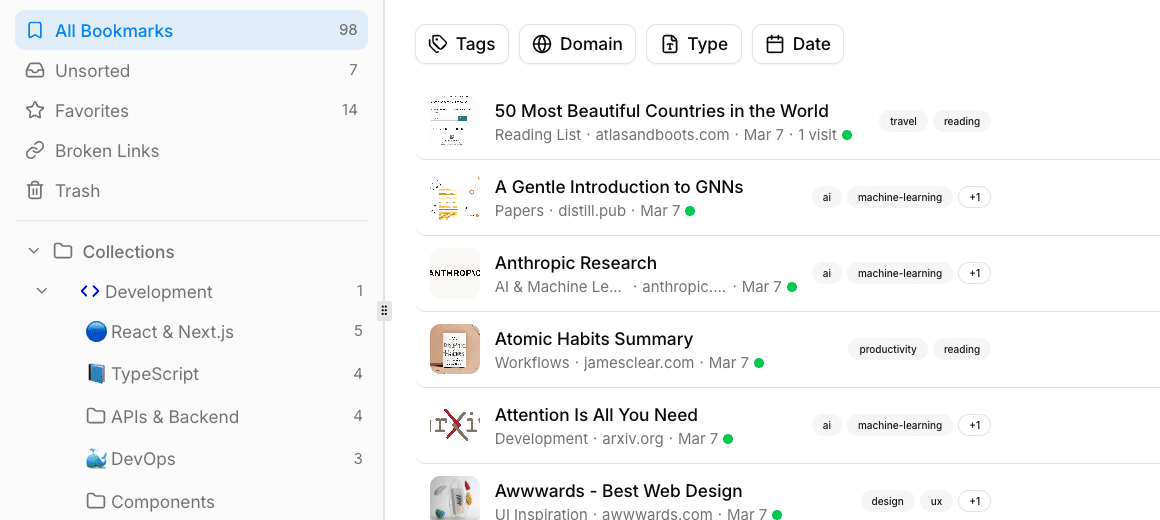Click the Awwwards bookmark thumbnail

click(x=455, y=499)
